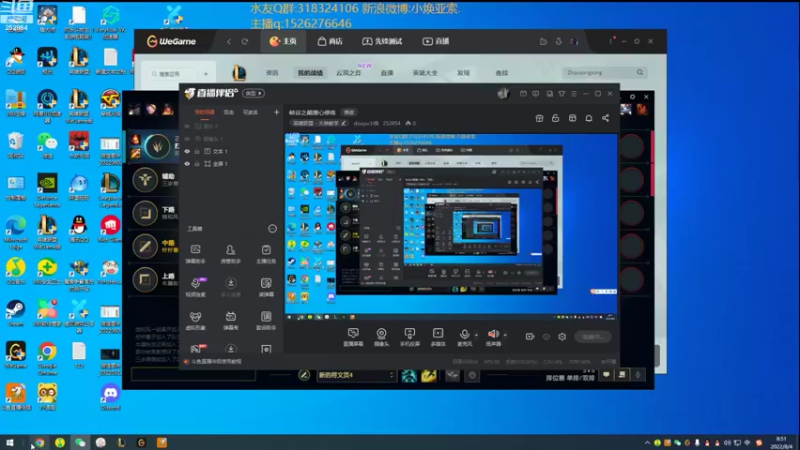Open the 主播任务 tool icon
Image resolution: width=800 pixels, height=450 pixels.
click(266, 254)
